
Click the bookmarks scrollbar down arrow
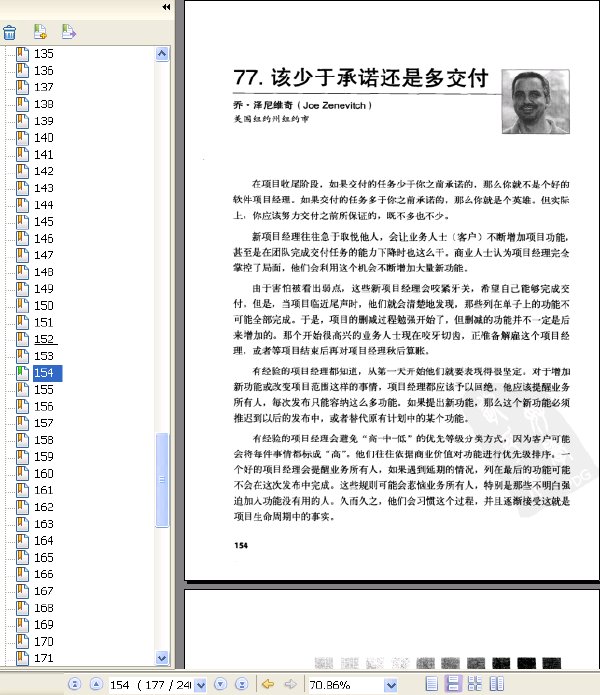coord(162,658)
